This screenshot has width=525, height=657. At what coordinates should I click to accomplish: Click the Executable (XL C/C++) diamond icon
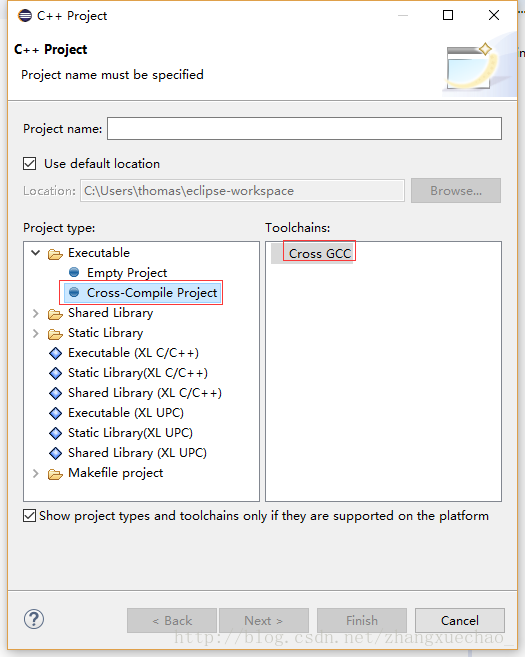click(55, 353)
